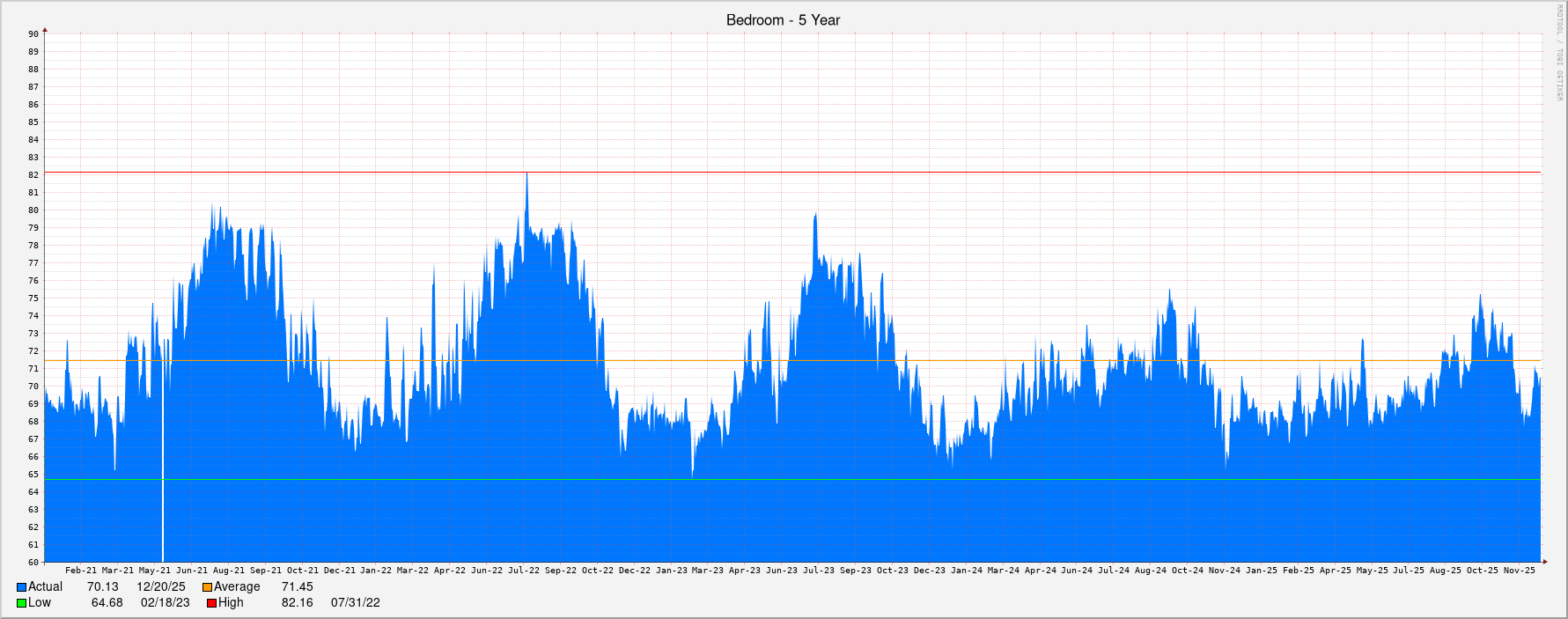Click the Low date 02/18/23
Screen dimensions: 1568x619
165,602
